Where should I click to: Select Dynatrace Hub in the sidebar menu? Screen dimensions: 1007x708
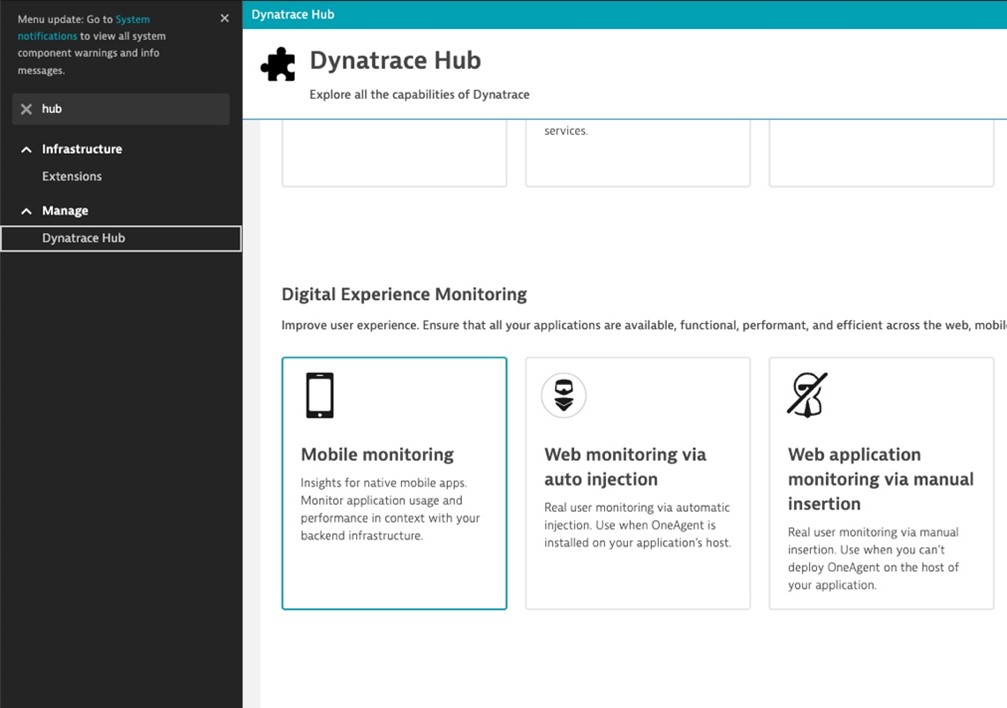[84, 238]
